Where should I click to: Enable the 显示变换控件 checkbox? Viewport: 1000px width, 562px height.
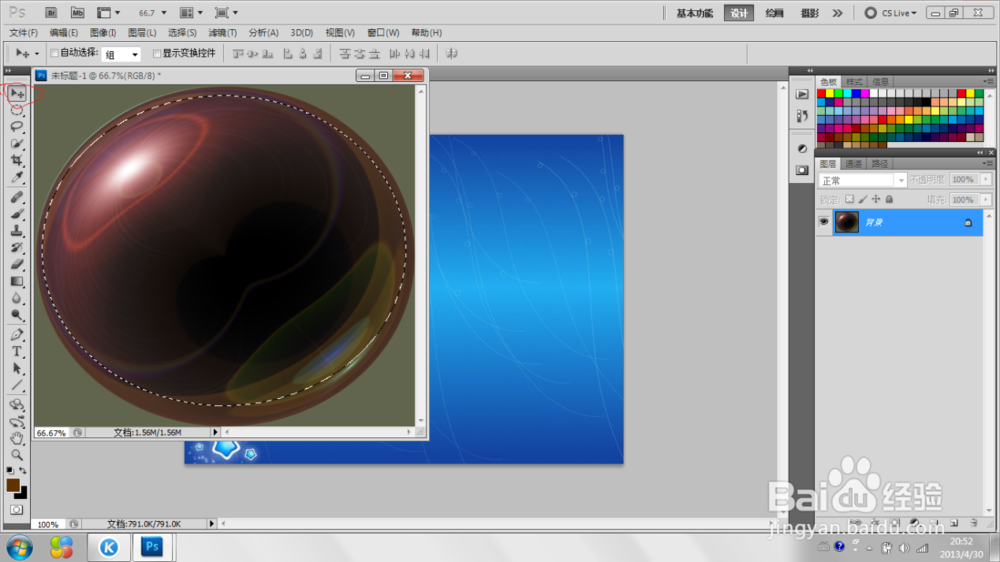[x=156, y=54]
